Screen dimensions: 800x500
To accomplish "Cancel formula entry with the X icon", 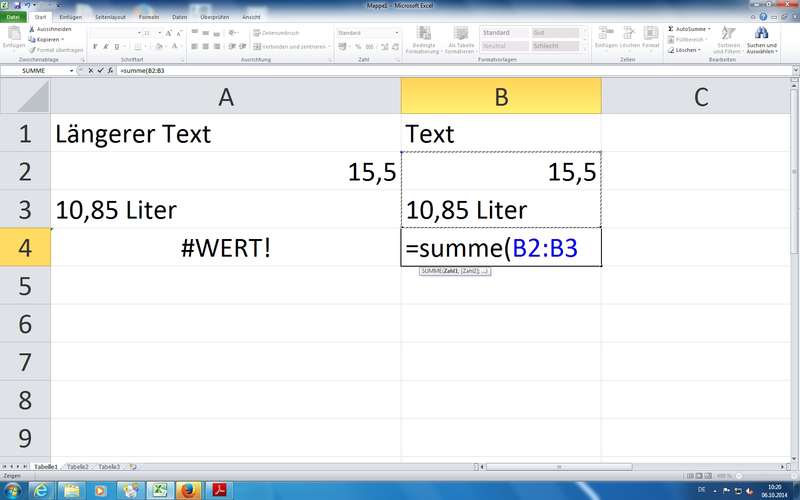I will click(90, 70).
